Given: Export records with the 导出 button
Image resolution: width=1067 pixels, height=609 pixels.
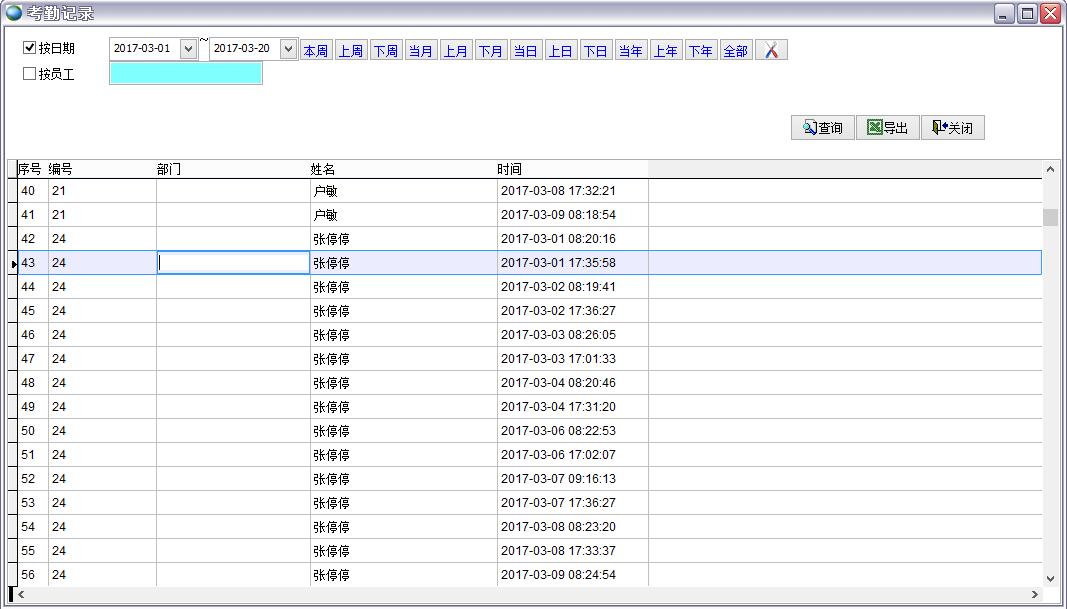Looking at the screenshot, I should [887, 128].
